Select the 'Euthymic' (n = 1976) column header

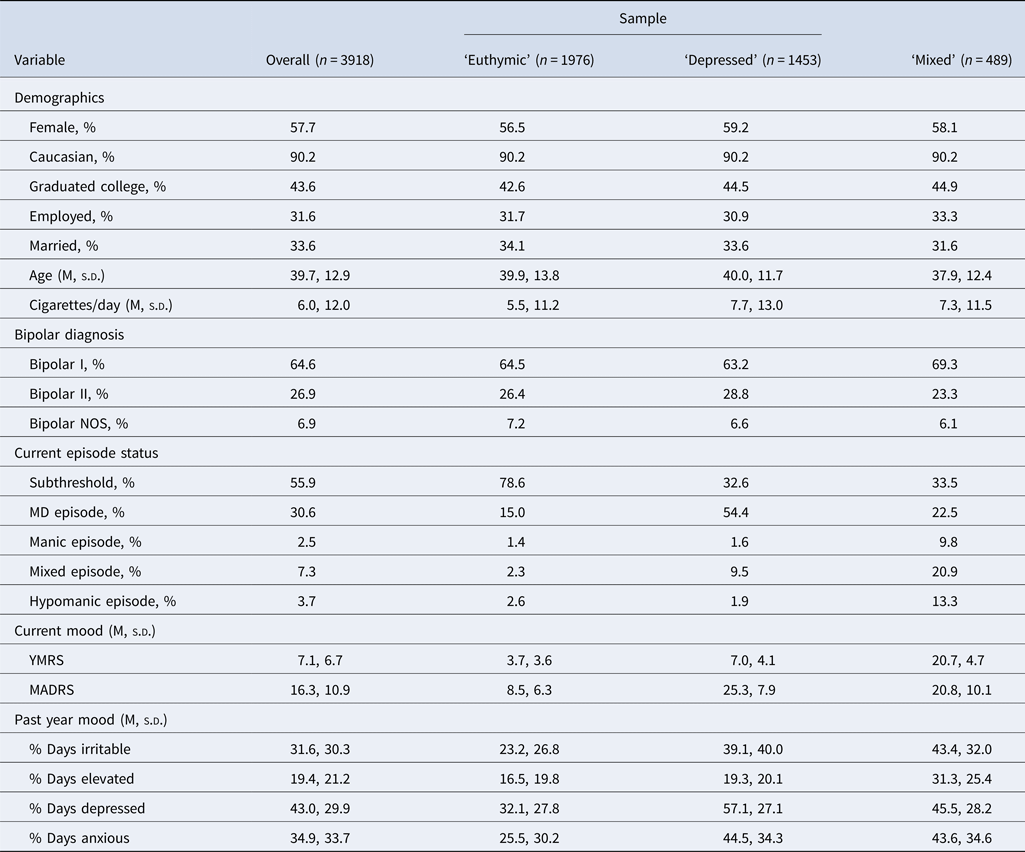coord(528,60)
